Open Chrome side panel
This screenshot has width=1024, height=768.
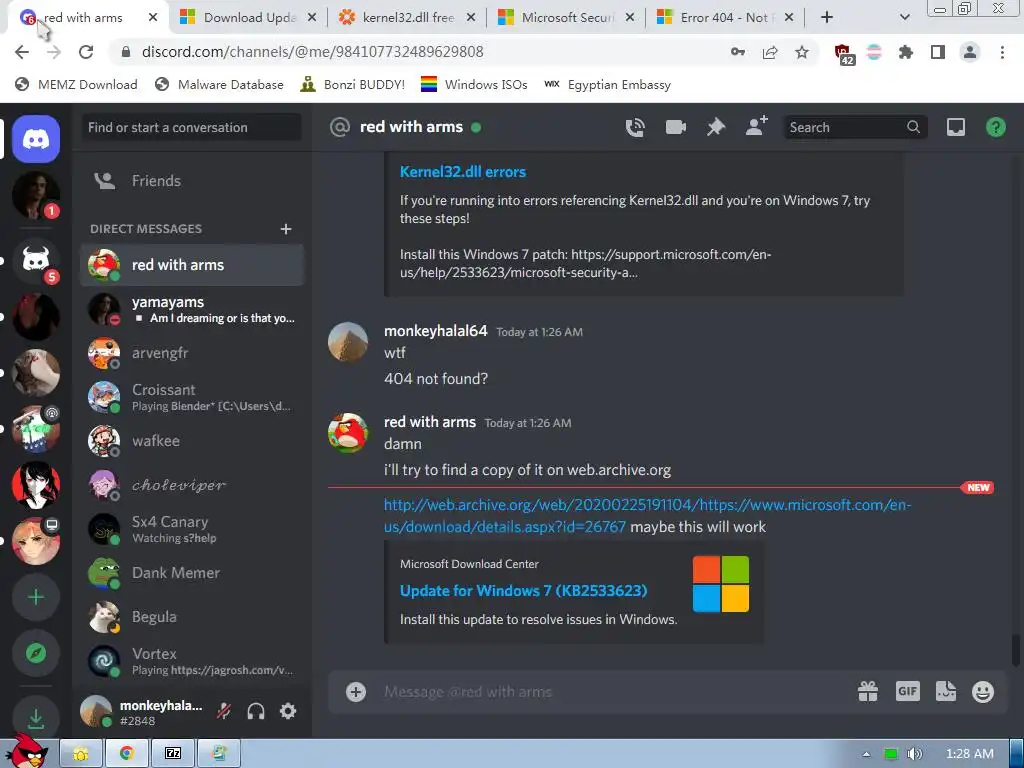tap(938, 52)
